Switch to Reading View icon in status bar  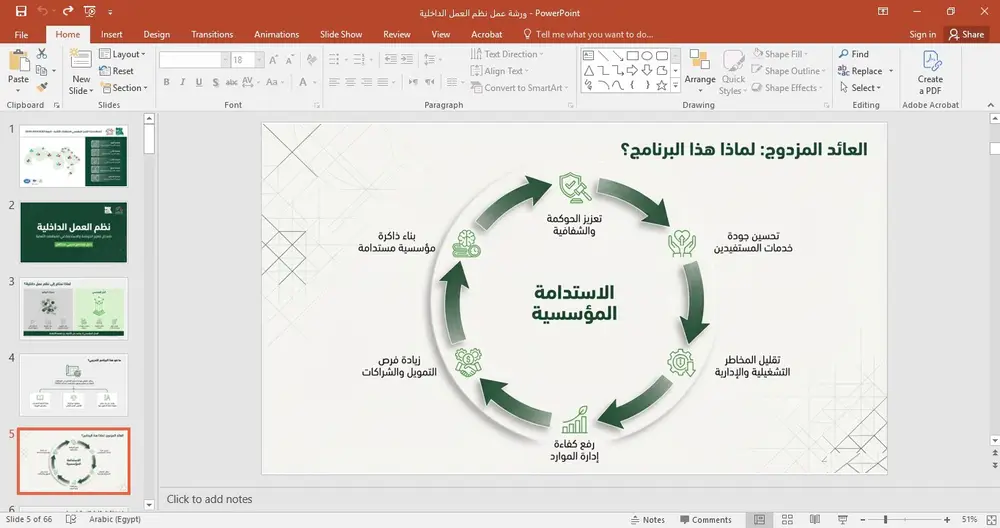[815, 520]
